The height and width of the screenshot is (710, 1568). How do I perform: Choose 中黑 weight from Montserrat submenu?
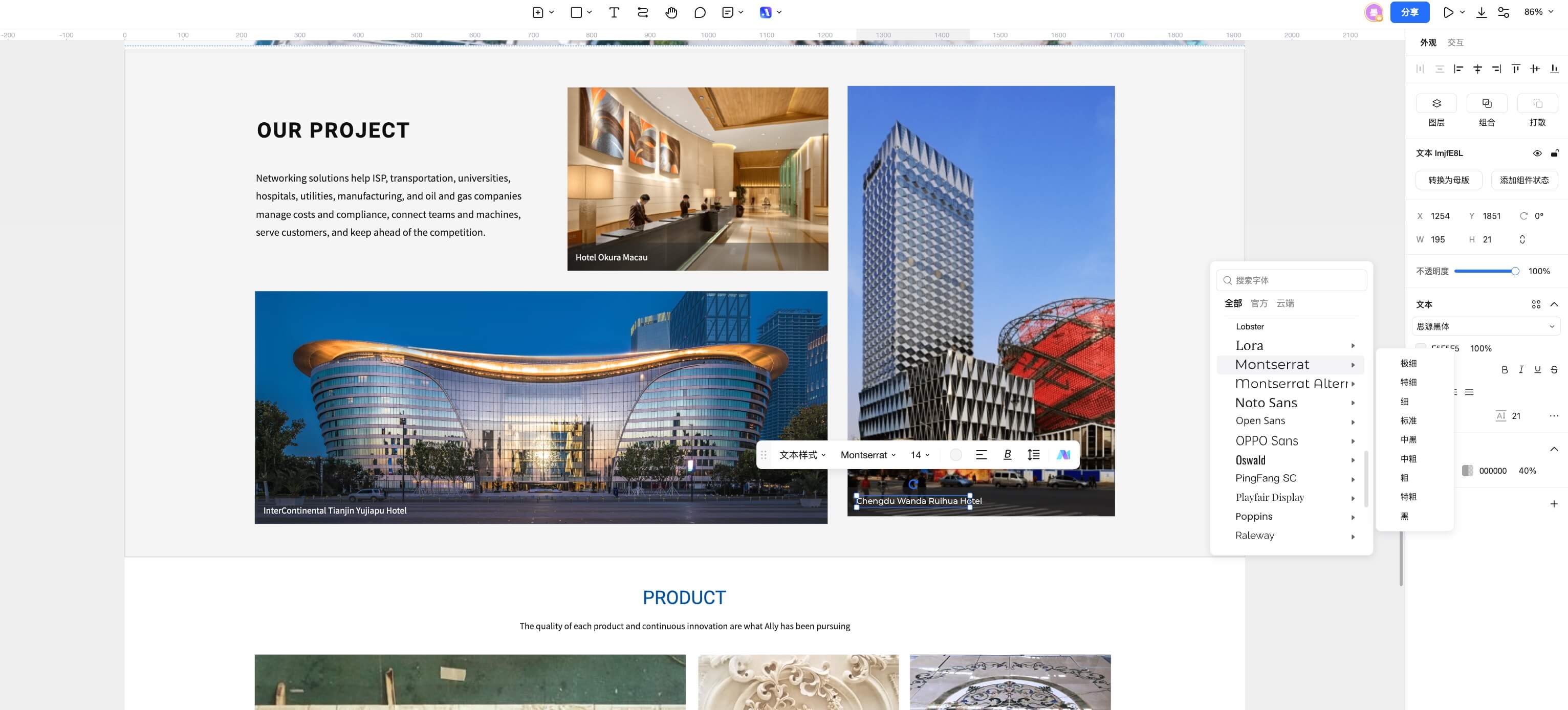tap(1408, 439)
